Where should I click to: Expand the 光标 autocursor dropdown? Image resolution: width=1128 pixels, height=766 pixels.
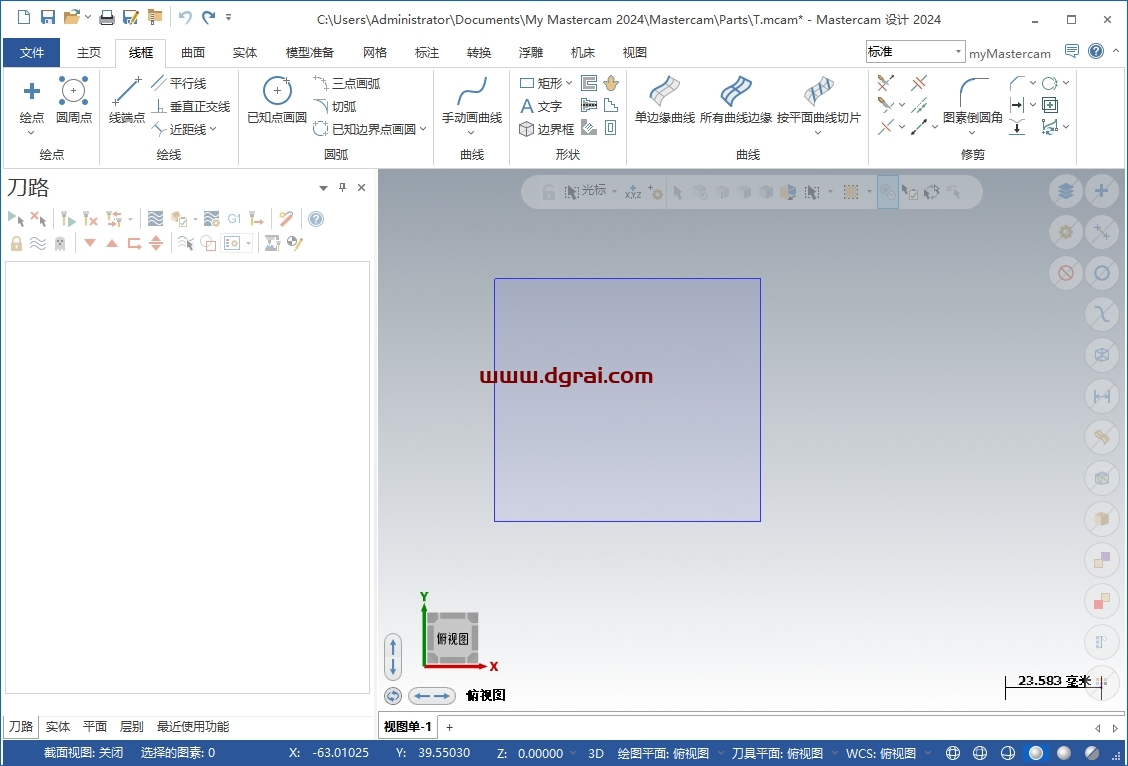tap(614, 191)
